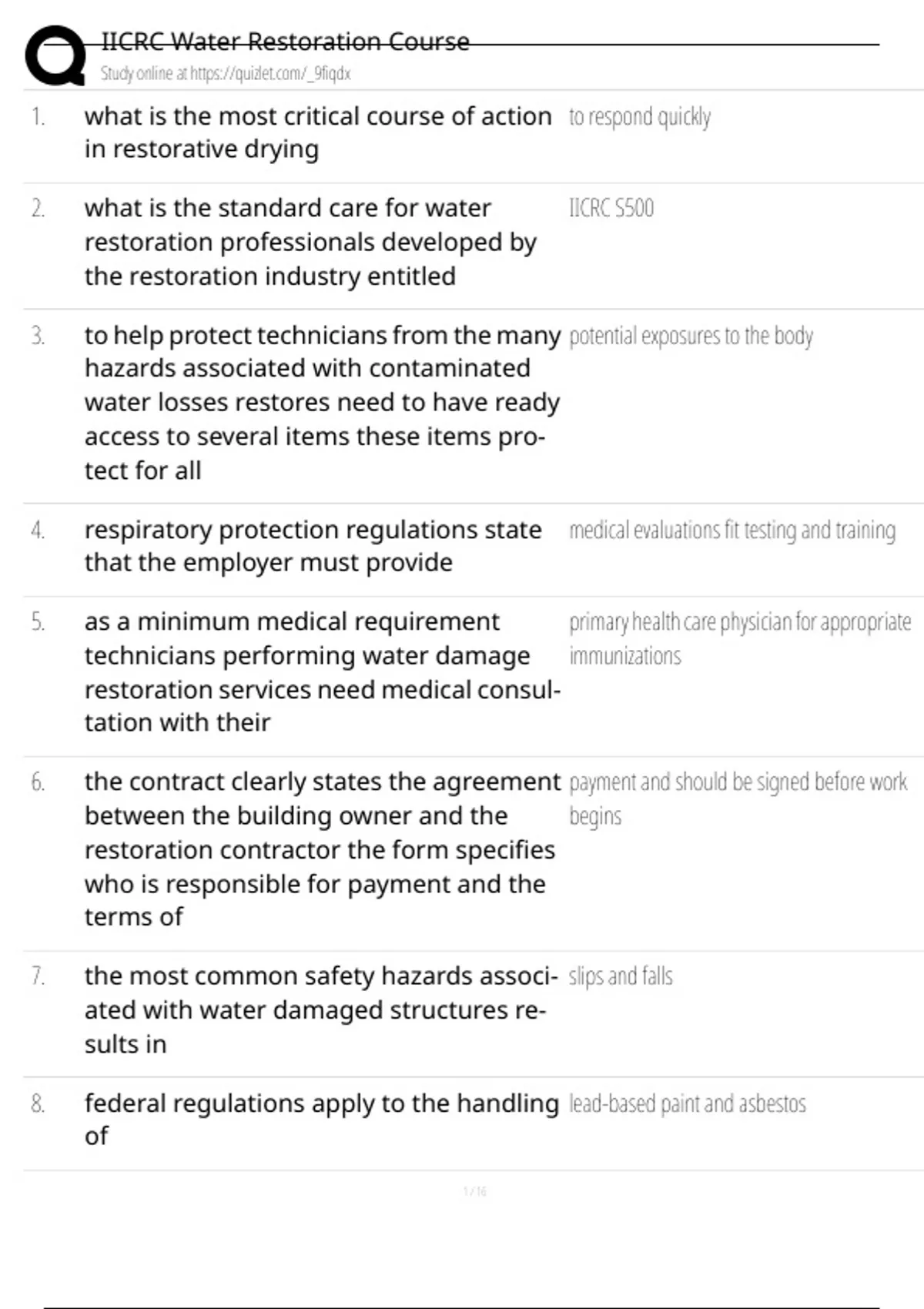This screenshot has height=1309, width=924.
Task: Click the "slips and falls" answer
Action: tap(621, 976)
